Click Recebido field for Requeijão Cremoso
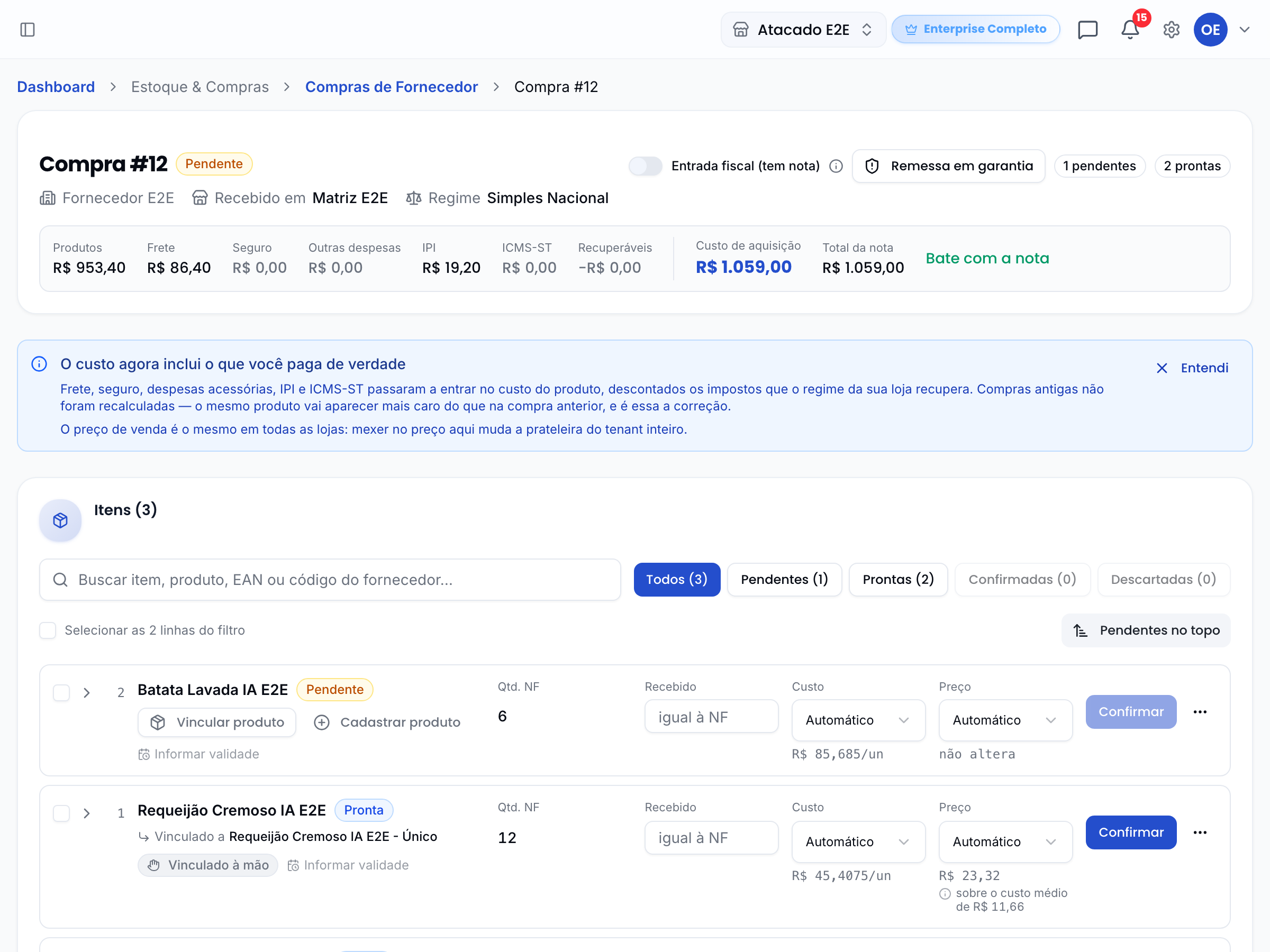This screenshot has width=1270, height=952. pyautogui.click(x=711, y=838)
